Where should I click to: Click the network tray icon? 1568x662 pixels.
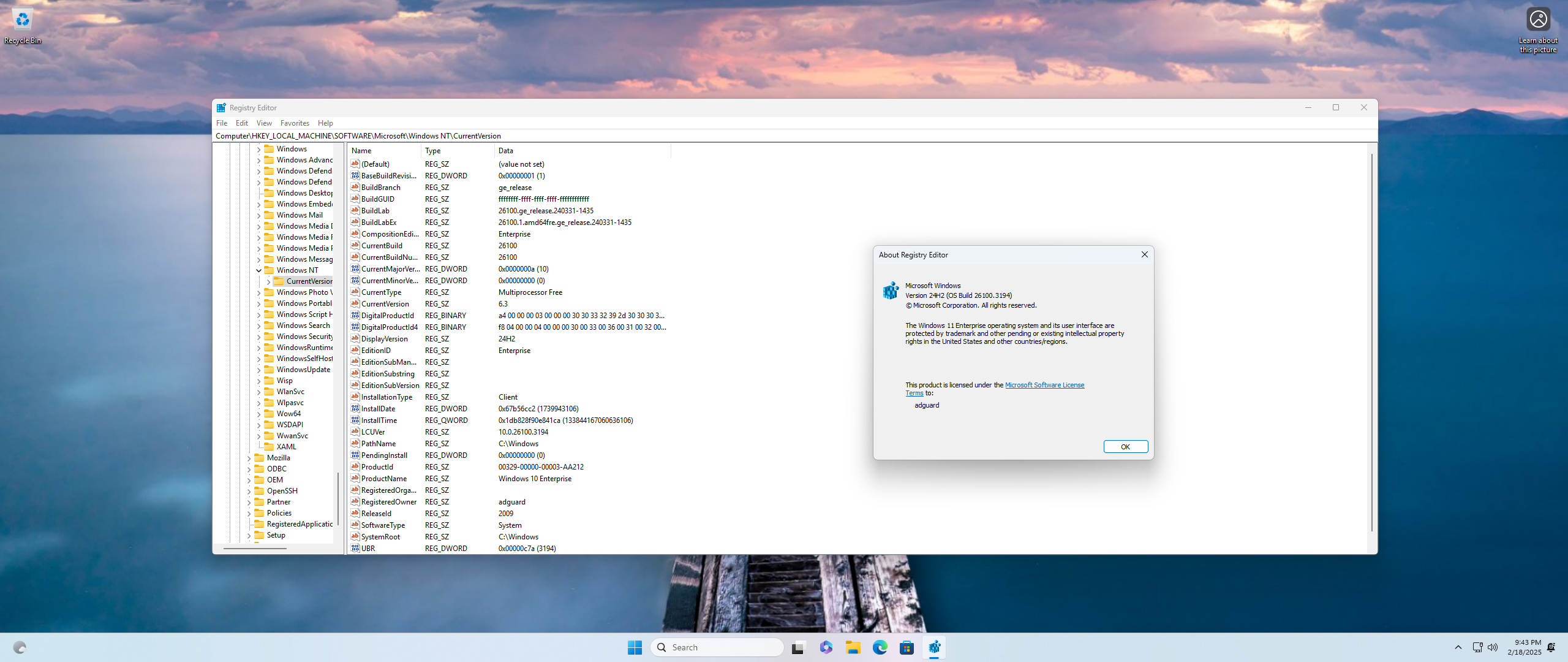1477,647
